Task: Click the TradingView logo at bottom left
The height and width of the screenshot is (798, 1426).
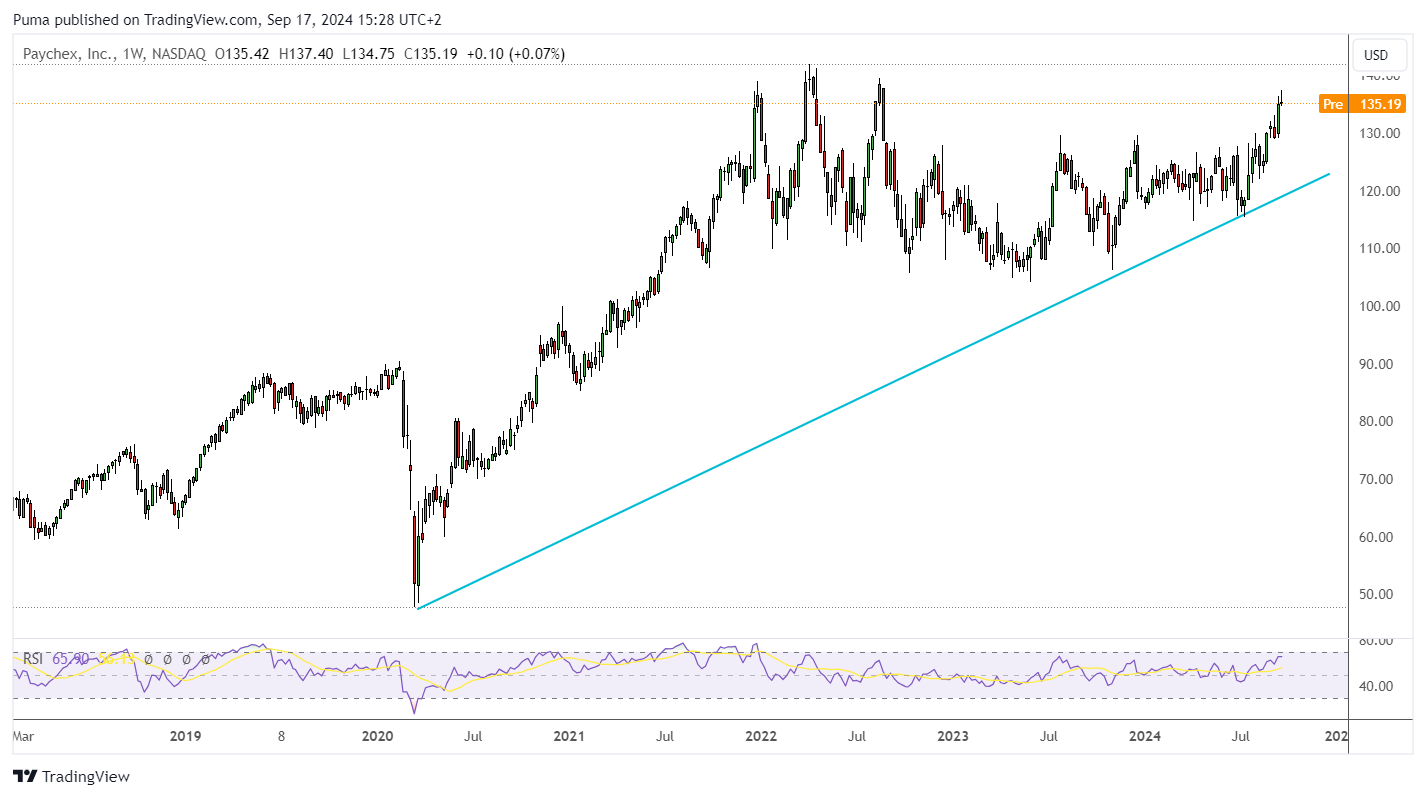Action: [71, 776]
